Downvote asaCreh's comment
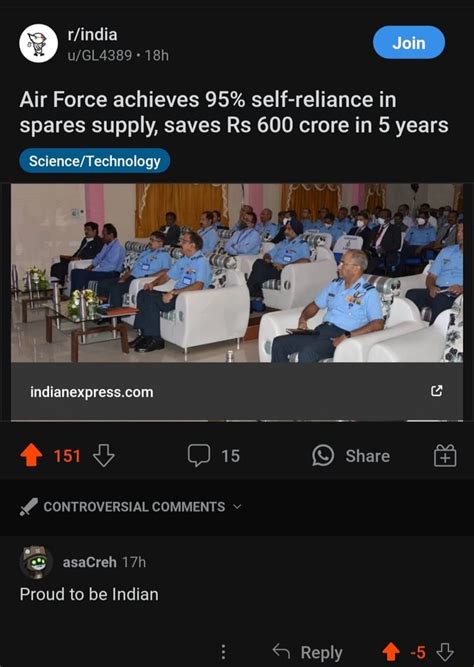The height and width of the screenshot is (667, 474). 445,652
